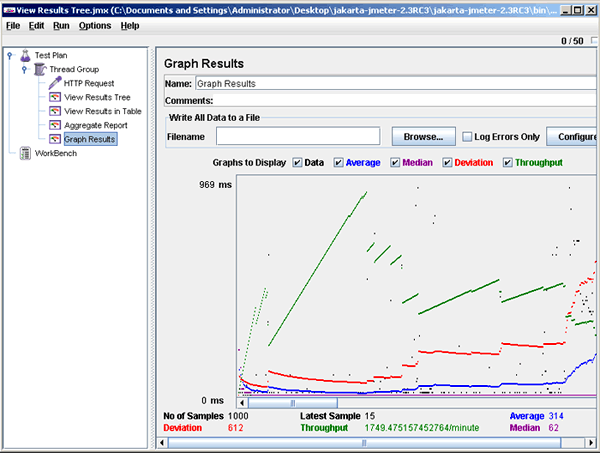
Task: Uncheck the Data graph checkbox
Action: pos(297,163)
